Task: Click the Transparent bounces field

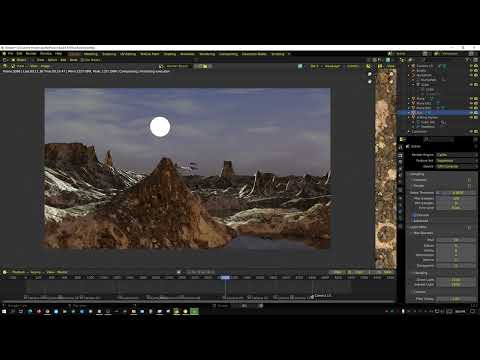Action: click(457, 266)
